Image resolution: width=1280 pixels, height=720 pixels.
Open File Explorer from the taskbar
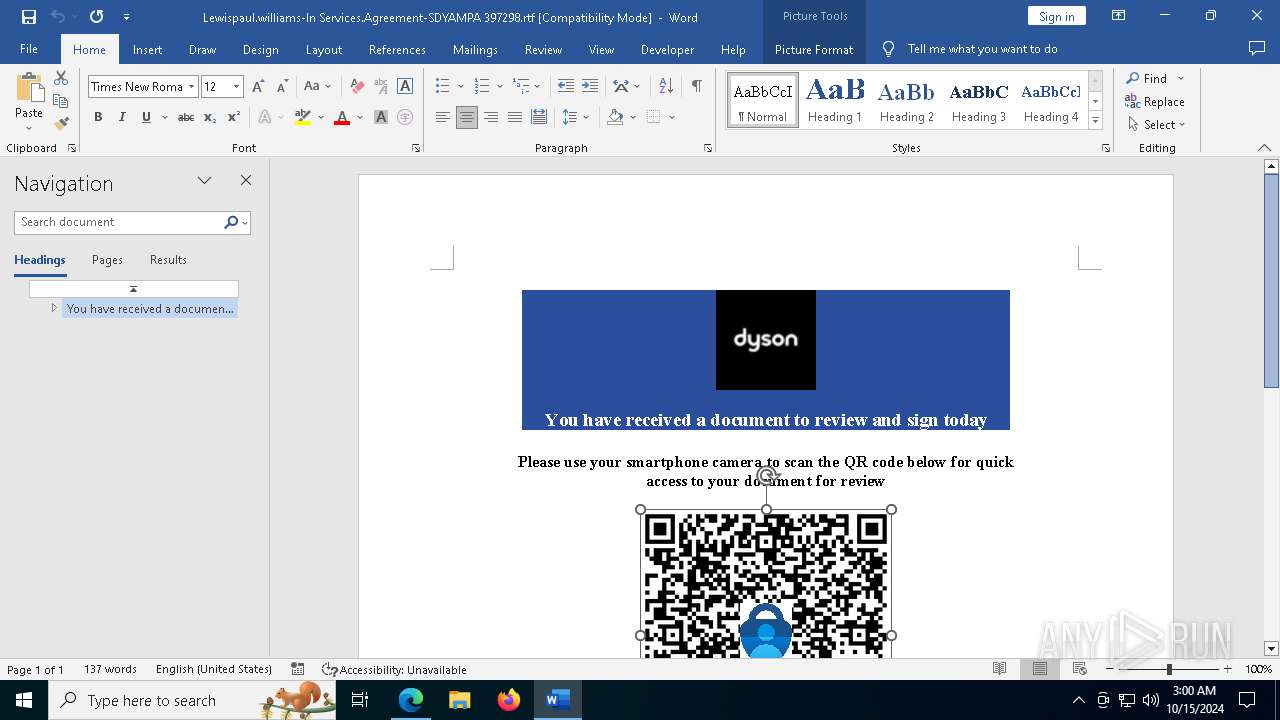[460, 700]
